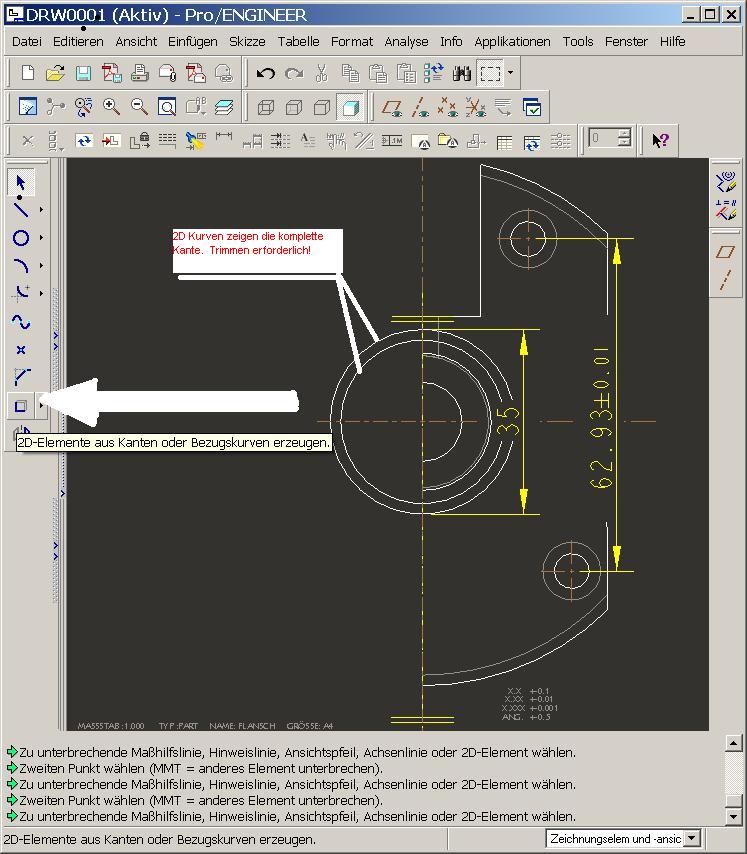Open the selection box dropdown arrow

point(510,72)
